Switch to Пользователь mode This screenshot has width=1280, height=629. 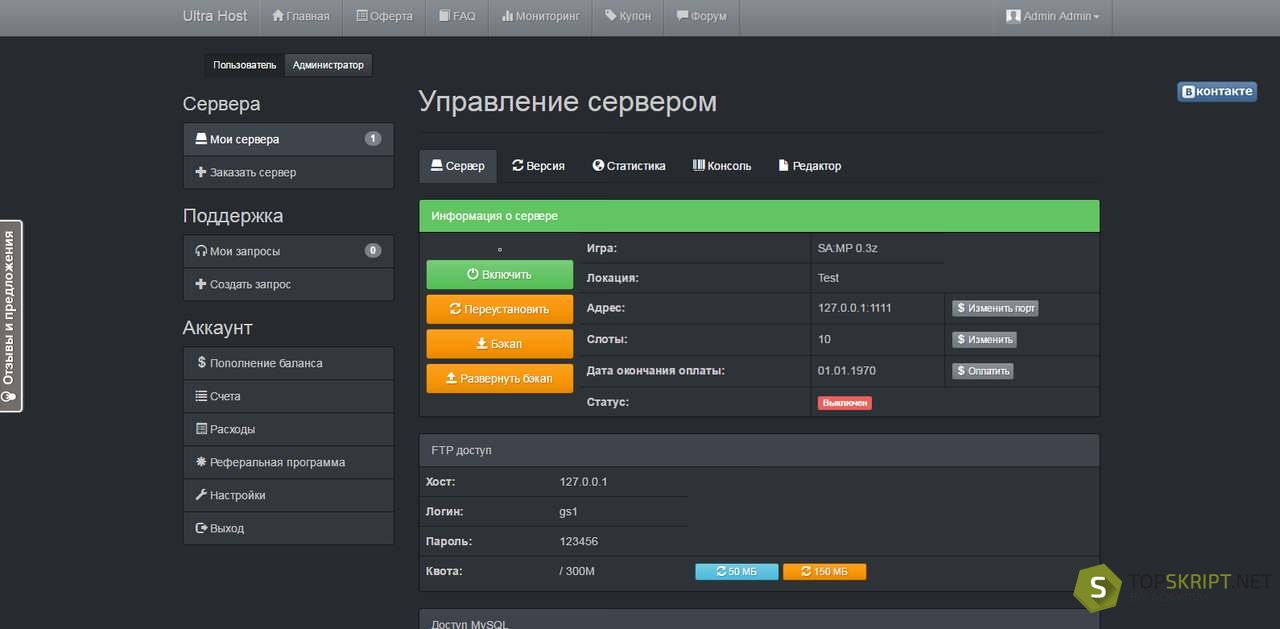[x=244, y=65]
